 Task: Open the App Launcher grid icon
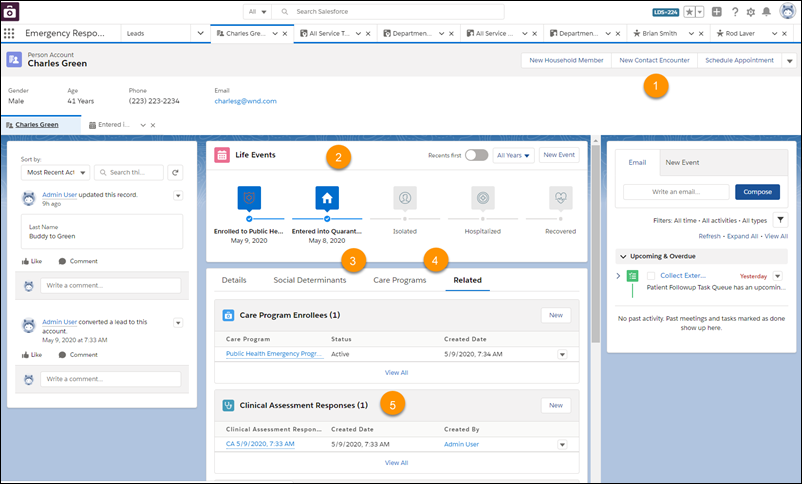point(9,33)
